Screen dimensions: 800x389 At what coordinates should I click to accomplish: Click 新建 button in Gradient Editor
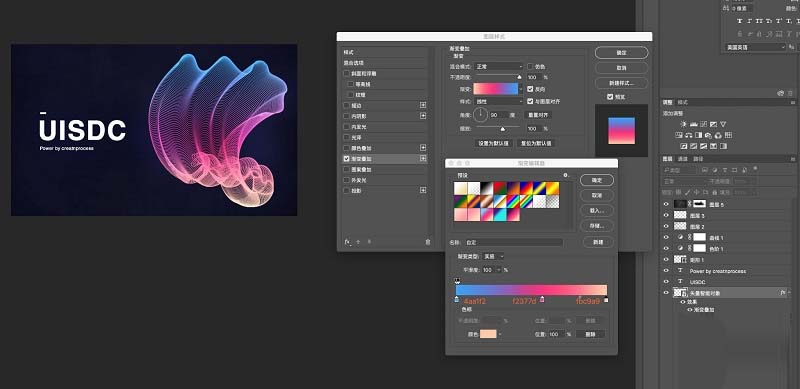tap(597, 242)
